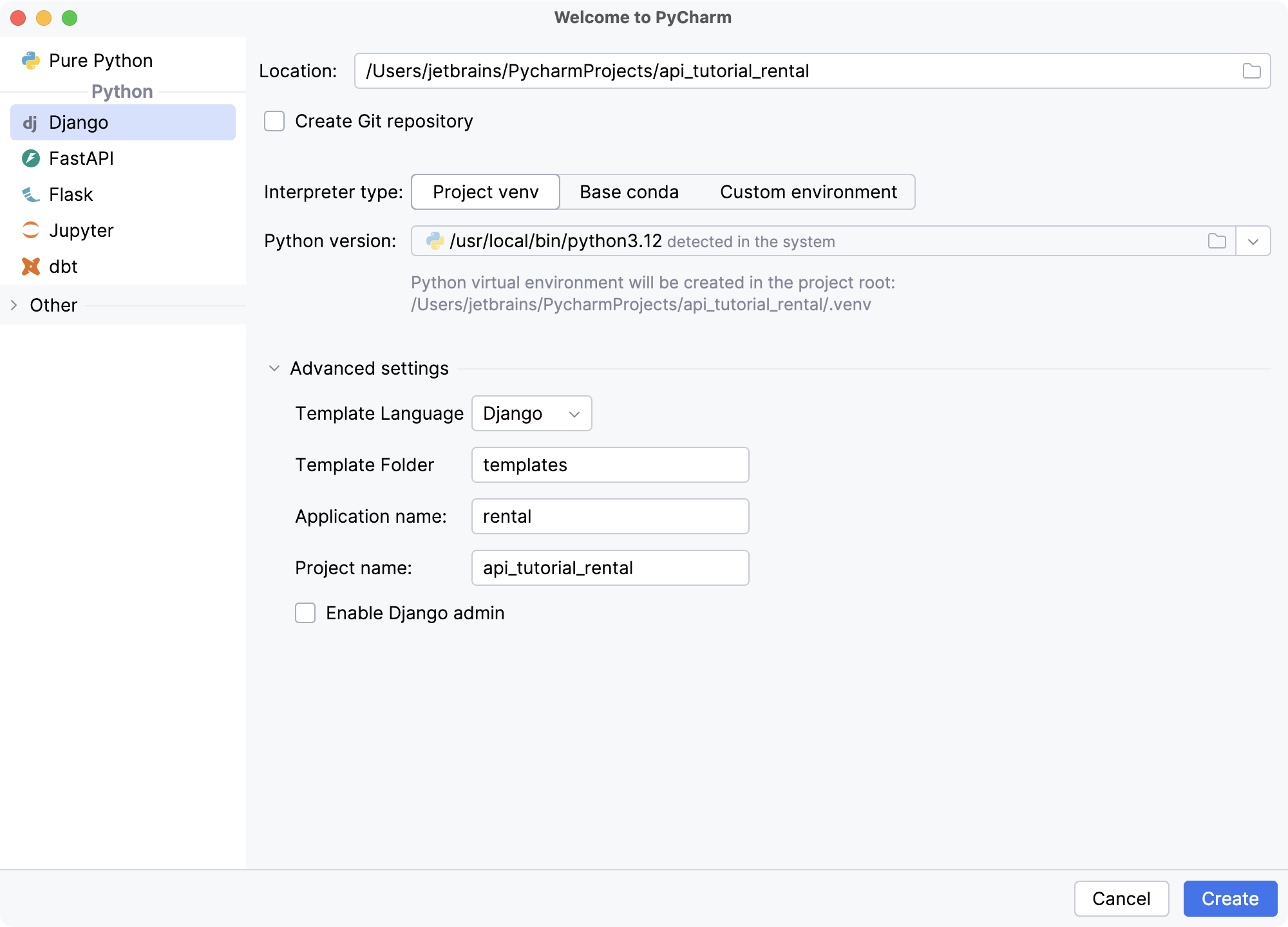Click the folder icon next to Python version
Image resolution: width=1288 pixels, height=927 pixels.
(x=1217, y=241)
